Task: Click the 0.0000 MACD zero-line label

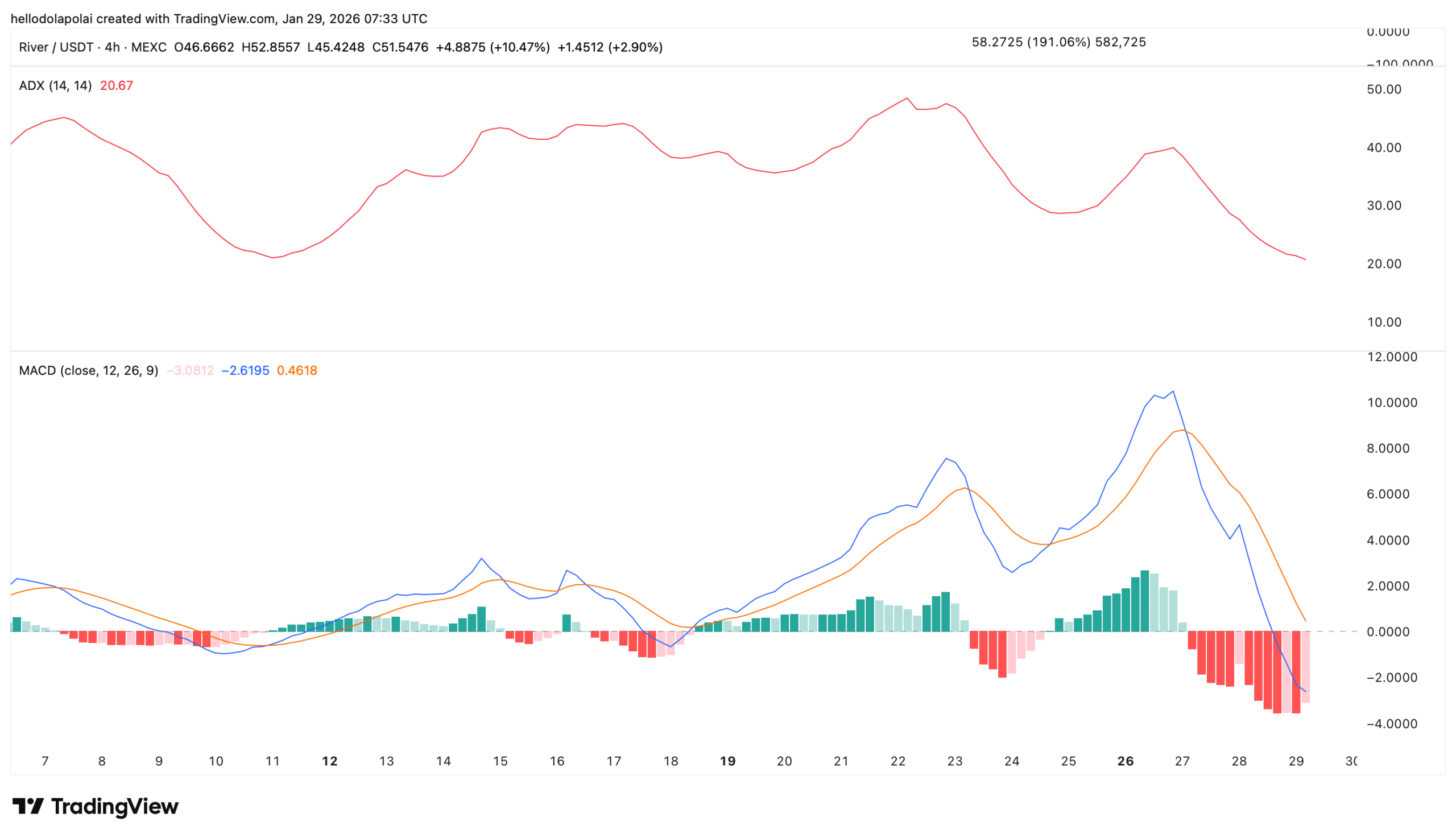Action: [x=1388, y=632]
